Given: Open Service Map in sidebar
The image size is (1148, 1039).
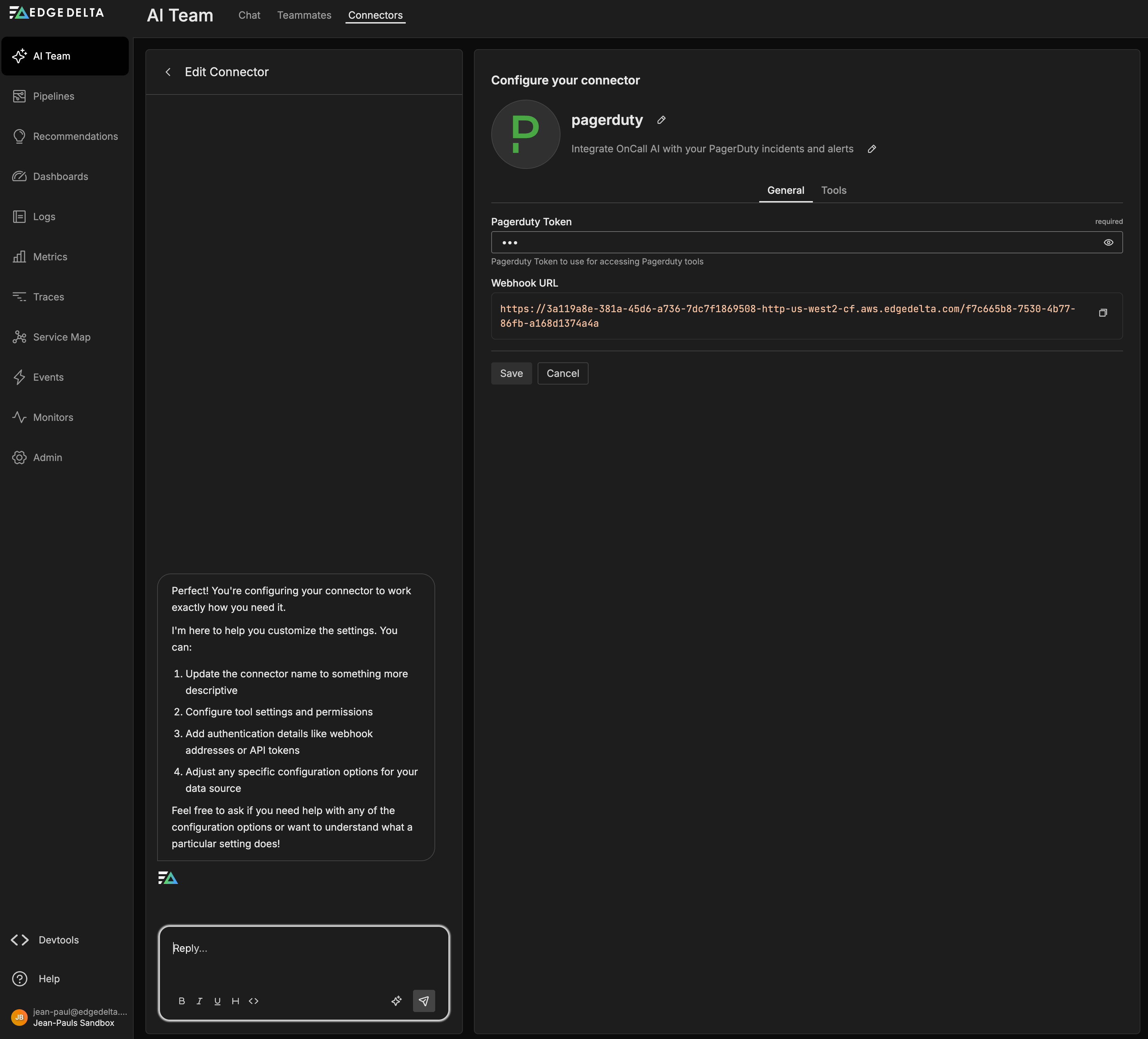Looking at the screenshot, I should (x=62, y=337).
